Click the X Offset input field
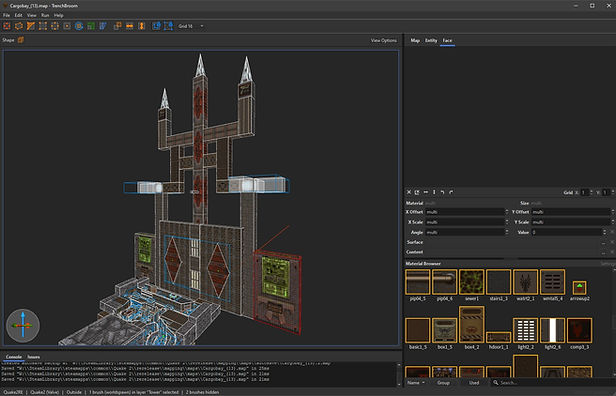 pos(466,212)
